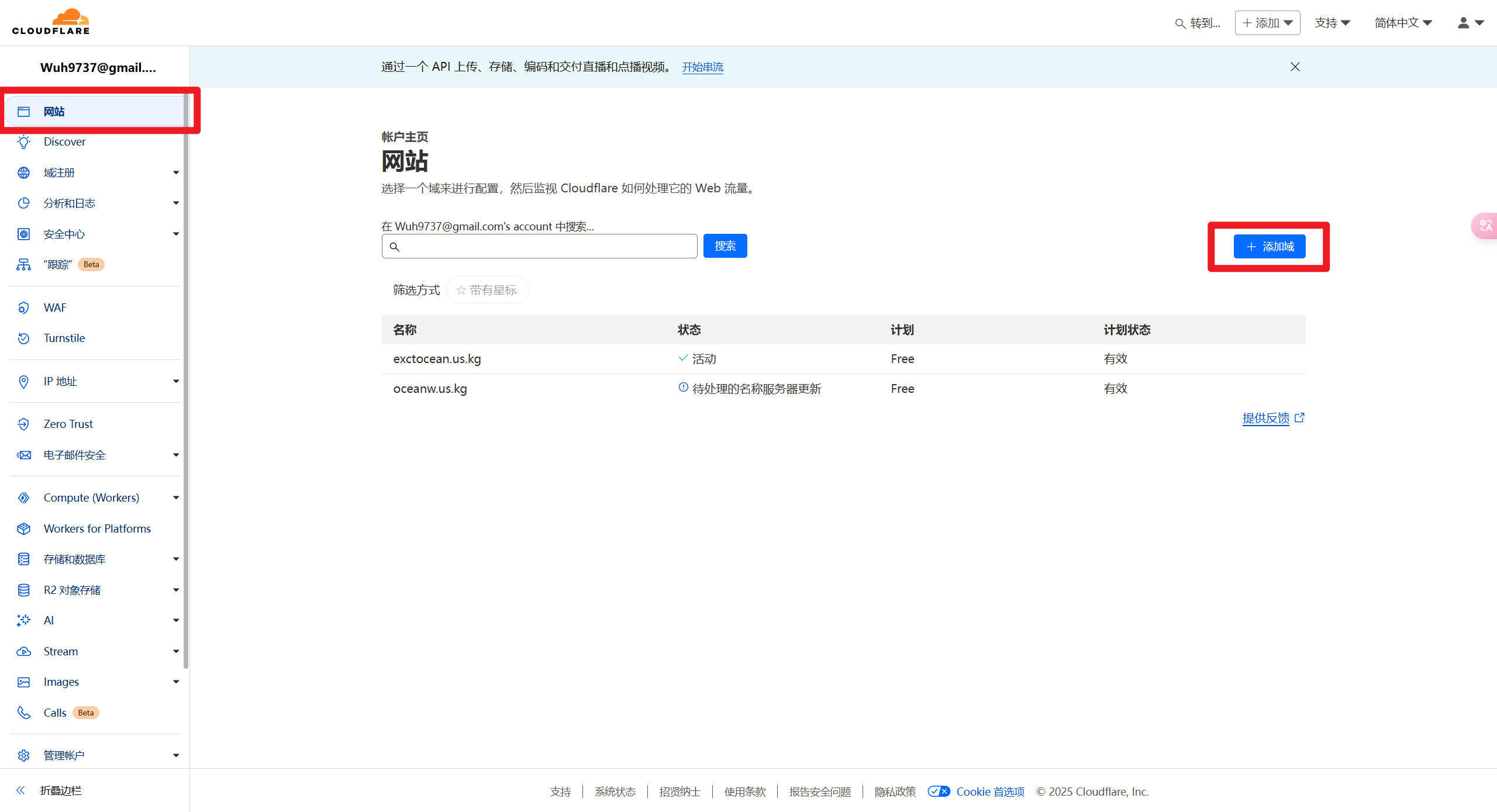Click the Workers for Platforms cube icon
The height and width of the screenshot is (812, 1497).
(x=23, y=528)
